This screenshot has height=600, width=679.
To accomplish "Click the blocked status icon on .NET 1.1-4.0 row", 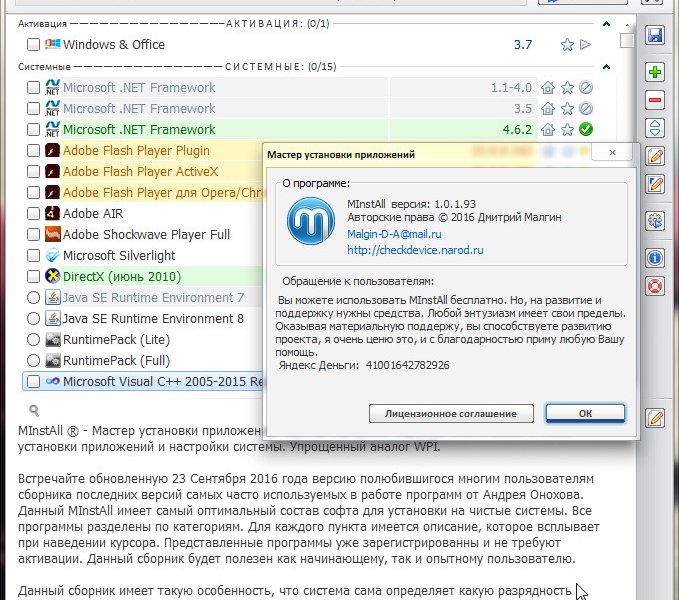I will click(x=585, y=87).
